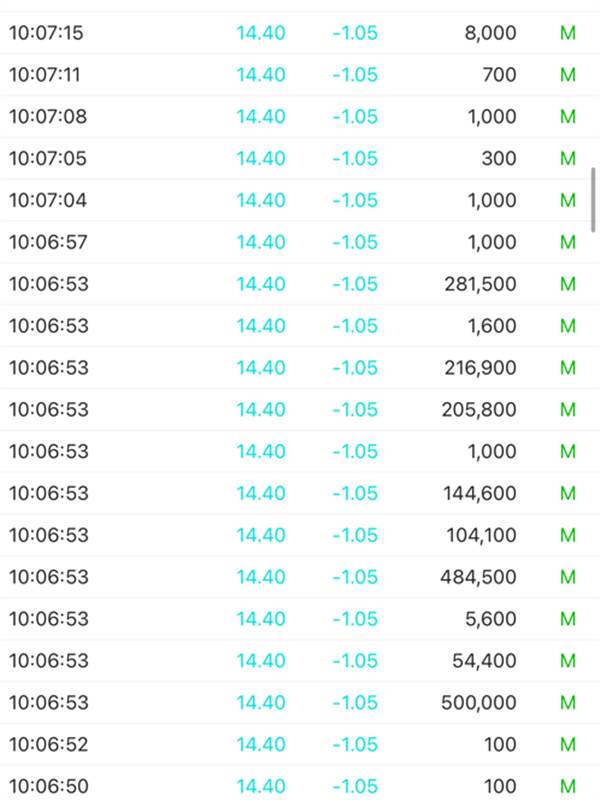Click the M marker in the 10:07:08 row
600x800 pixels.
coord(568,117)
